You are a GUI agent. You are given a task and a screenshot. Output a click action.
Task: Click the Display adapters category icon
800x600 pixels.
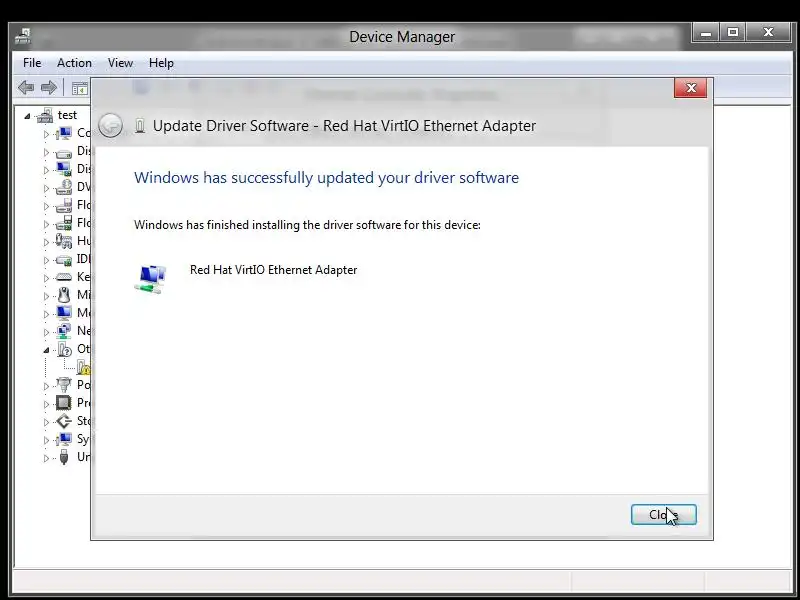[x=64, y=169]
